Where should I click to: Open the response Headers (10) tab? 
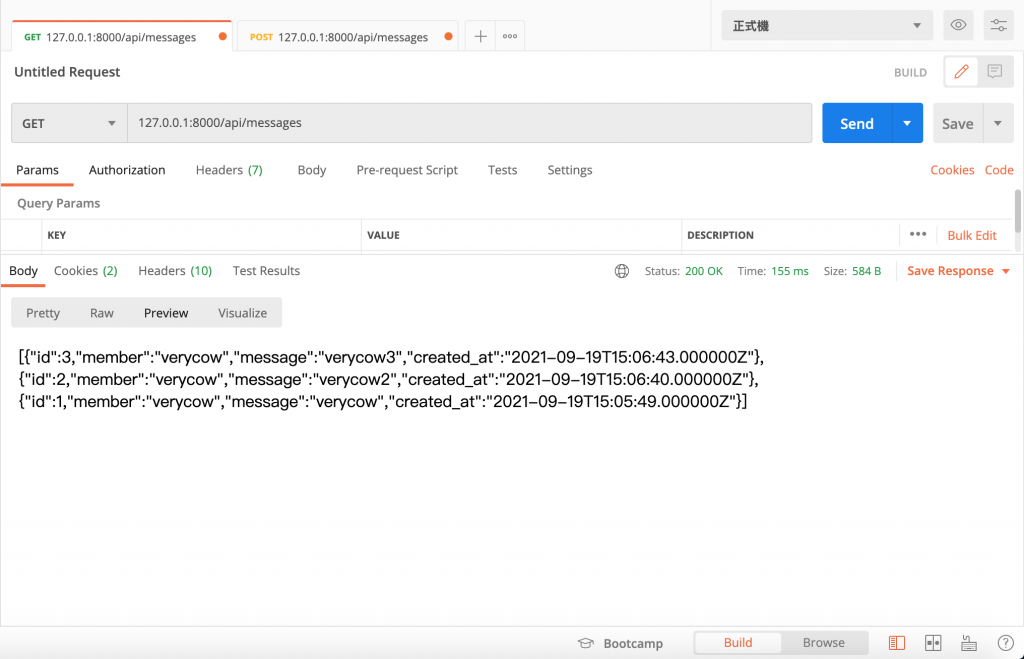pos(175,271)
